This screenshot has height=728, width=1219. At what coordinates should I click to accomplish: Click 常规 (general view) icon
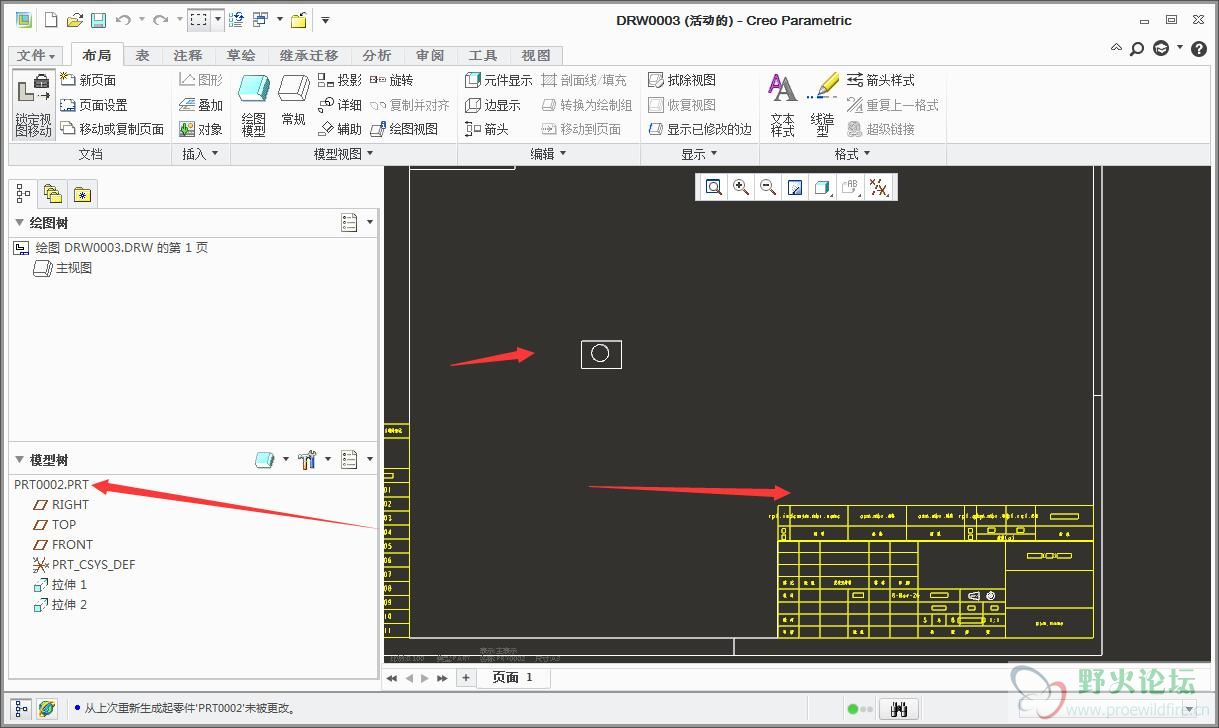click(293, 100)
